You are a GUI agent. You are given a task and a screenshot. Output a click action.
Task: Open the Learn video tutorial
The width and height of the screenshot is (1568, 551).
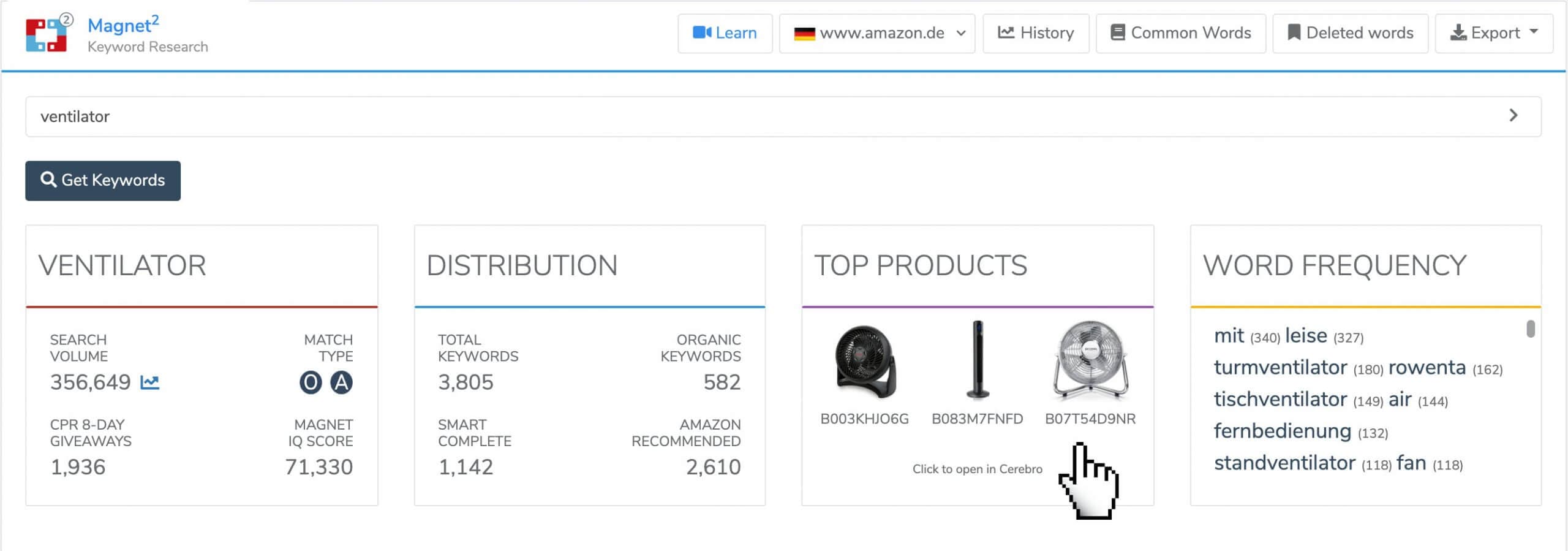click(725, 33)
